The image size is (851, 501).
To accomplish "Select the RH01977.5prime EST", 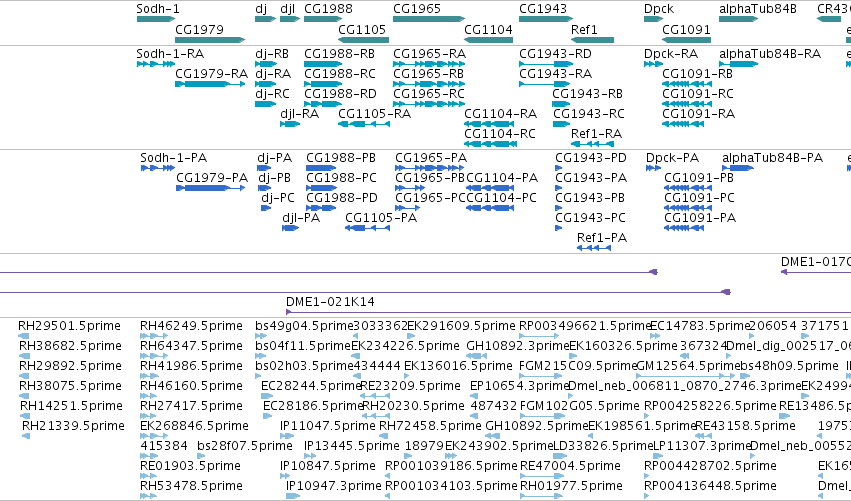I will pos(541,496).
